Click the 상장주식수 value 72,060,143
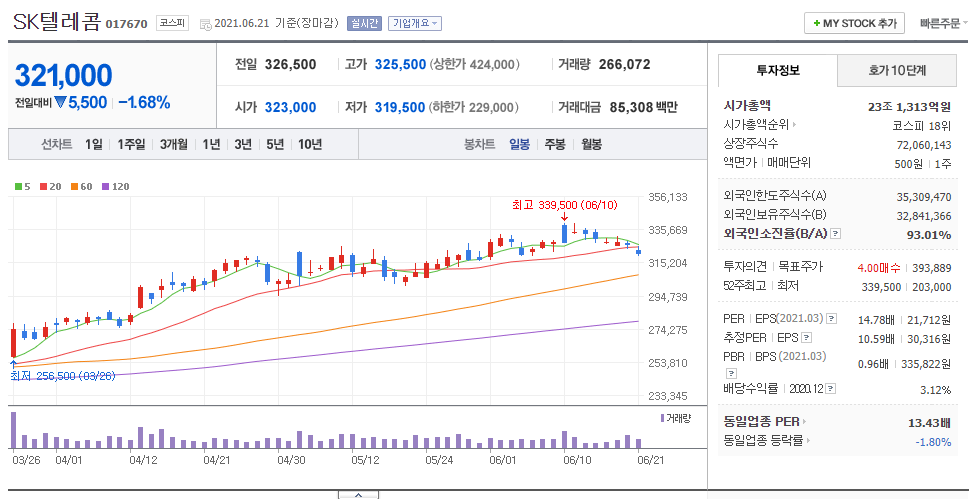Image resolution: width=976 pixels, height=499 pixels. point(924,145)
